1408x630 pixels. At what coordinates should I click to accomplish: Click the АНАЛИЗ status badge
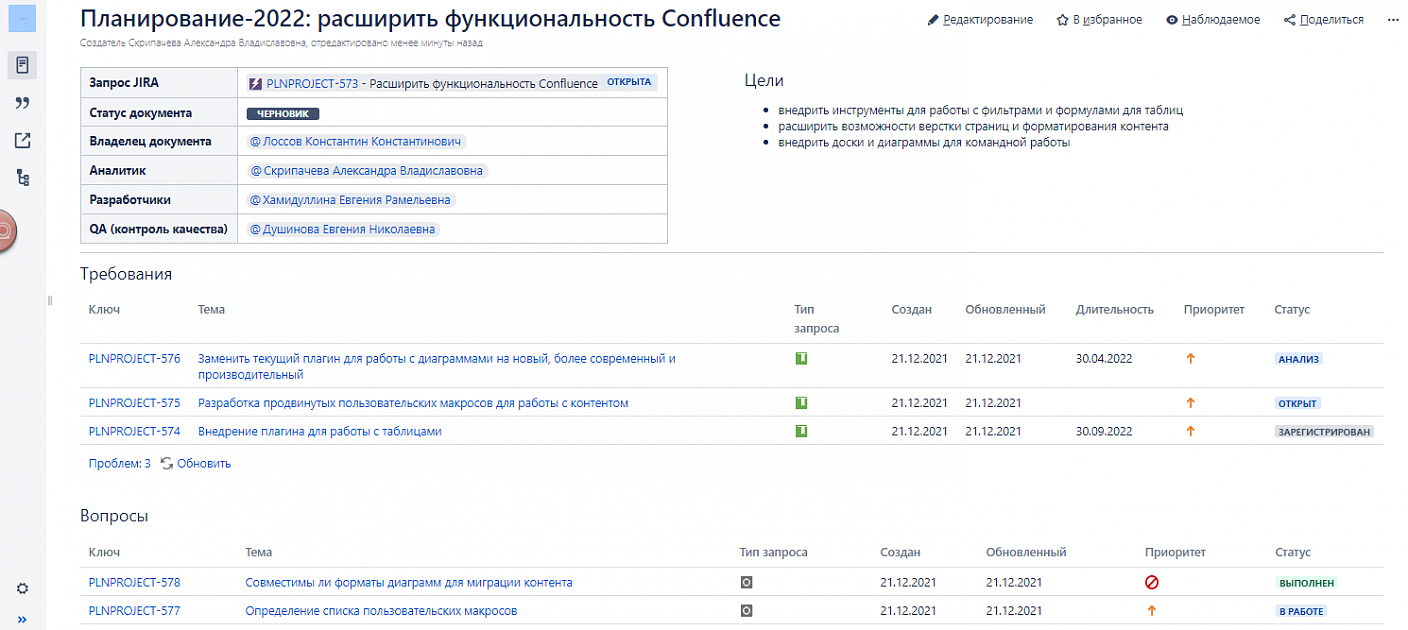1299,359
